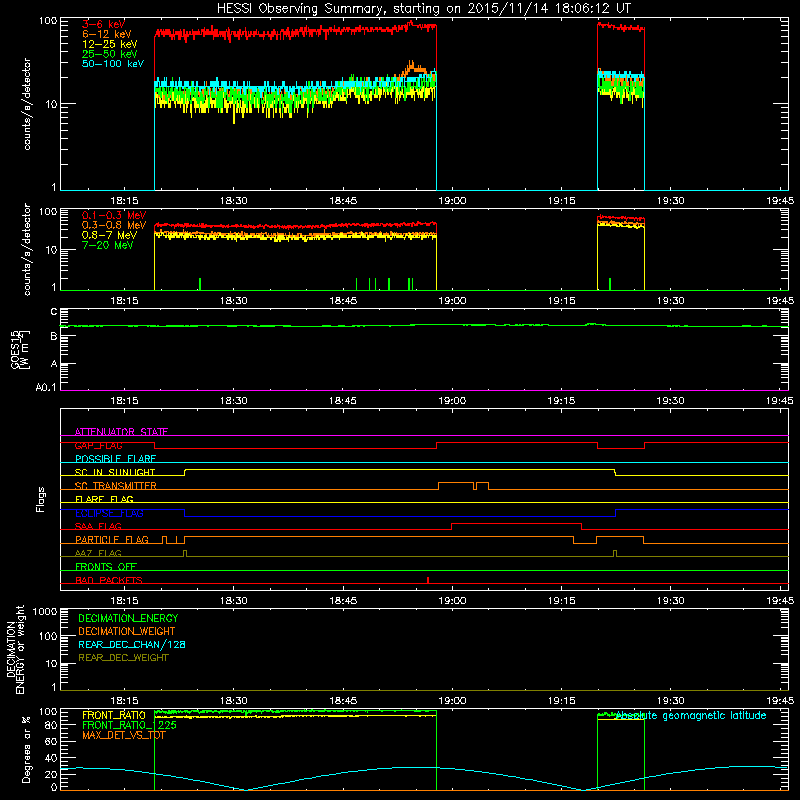Image resolution: width=800 pixels, height=800 pixels.
Task: Click the BAD_PACKETS spike marker near 18:57
Action: pyautogui.click(x=428, y=580)
